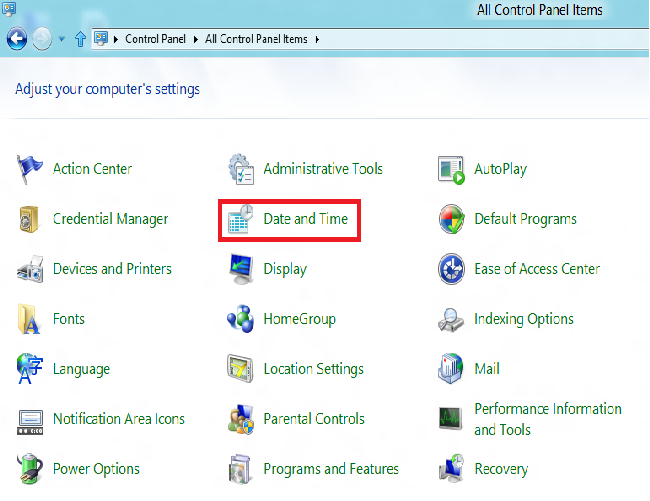Expand the arrow after Control Panel breadcrumb
The width and height of the screenshot is (650, 501).
pyautogui.click(x=196, y=39)
